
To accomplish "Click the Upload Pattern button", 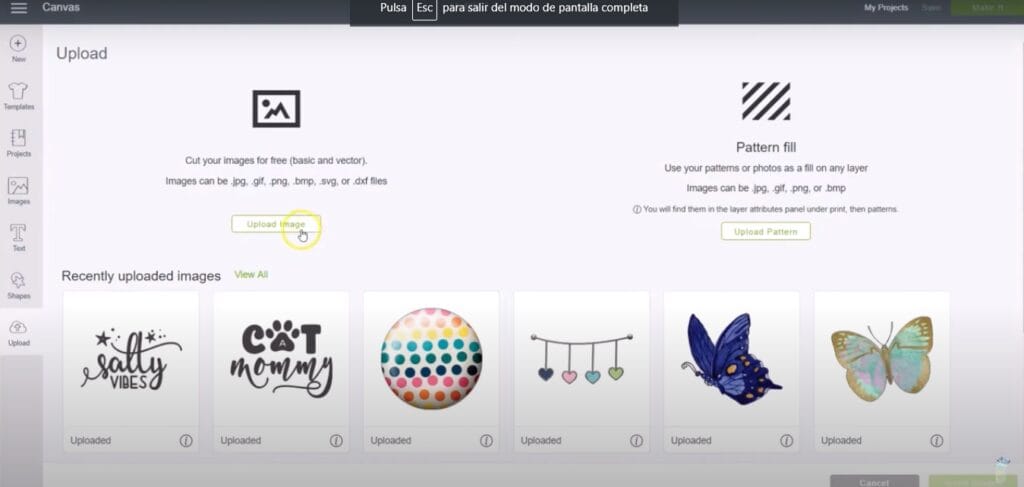I will click(x=765, y=231).
